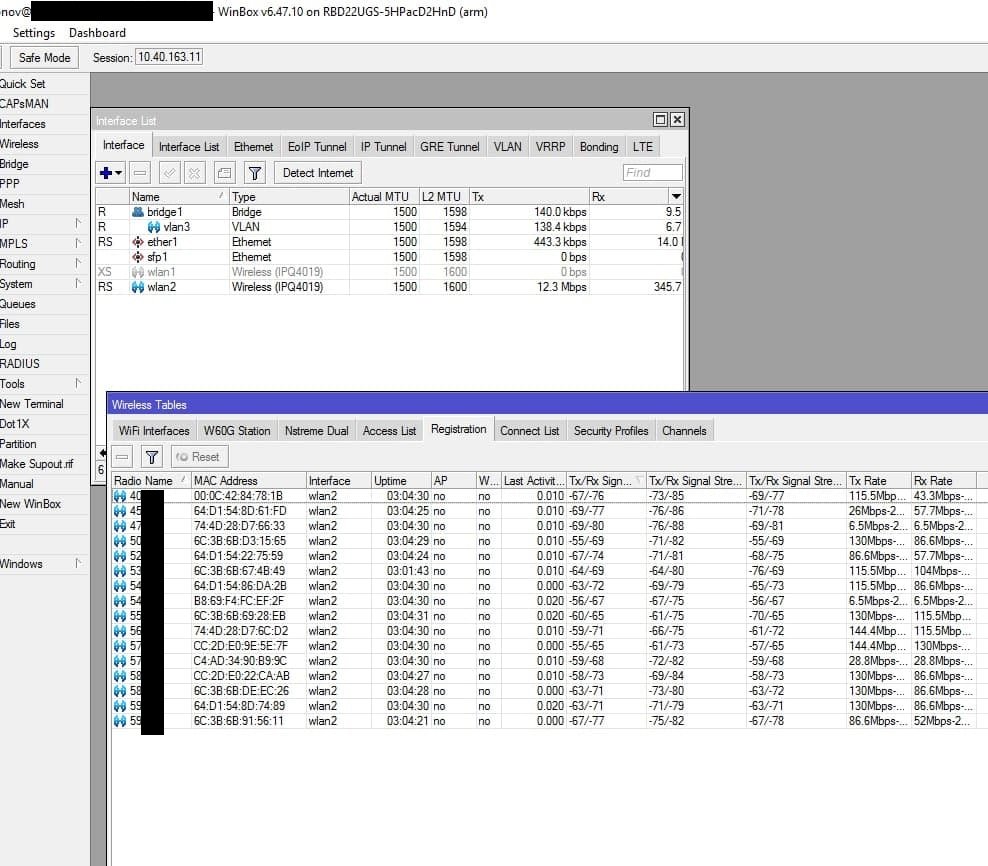This screenshot has width=988, height=866.
Task: Click the disable X icon in Interface List
Action: coord(194,173)
